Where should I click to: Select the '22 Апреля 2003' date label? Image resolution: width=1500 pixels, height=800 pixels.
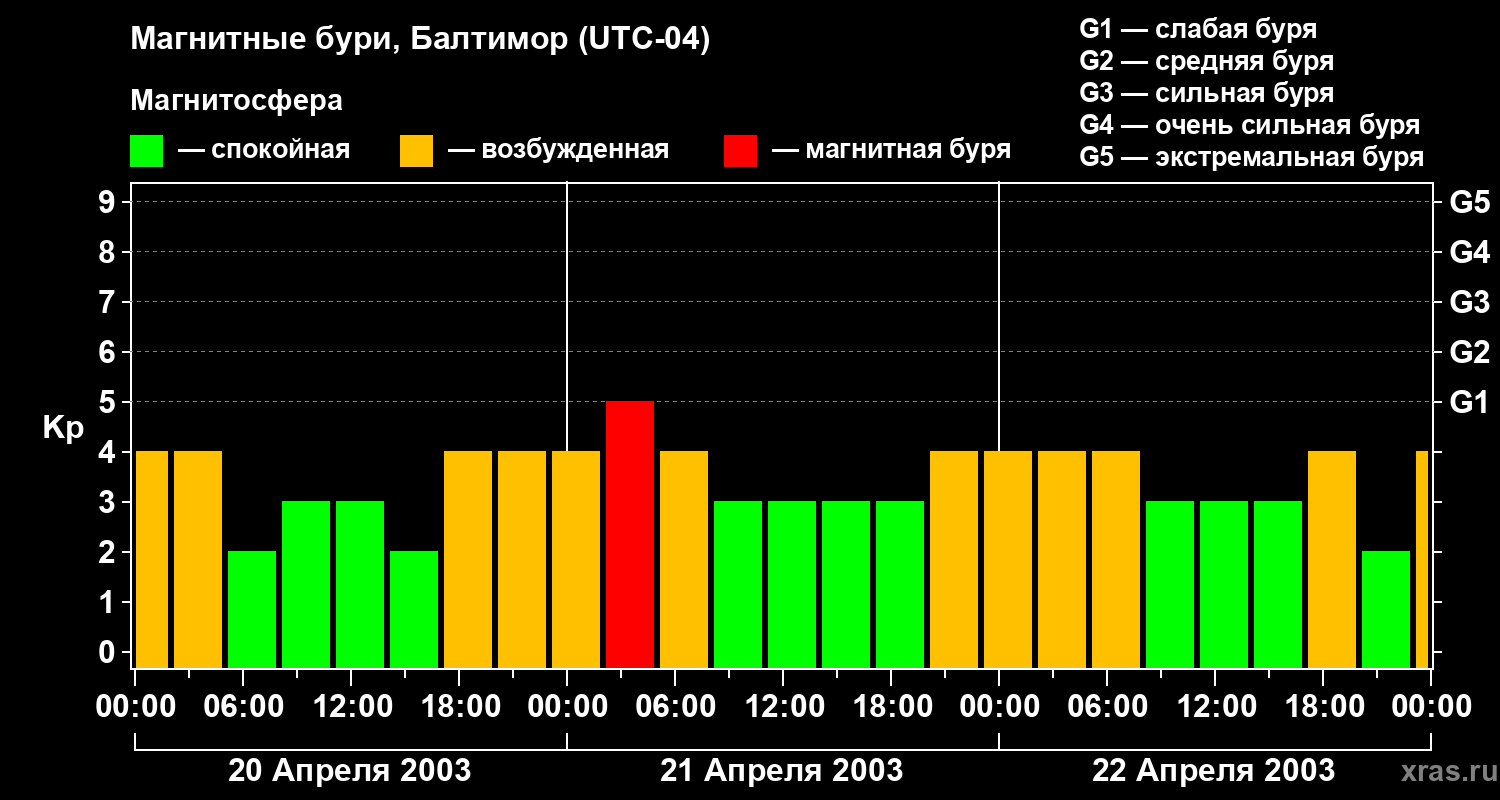(1213, 771)
